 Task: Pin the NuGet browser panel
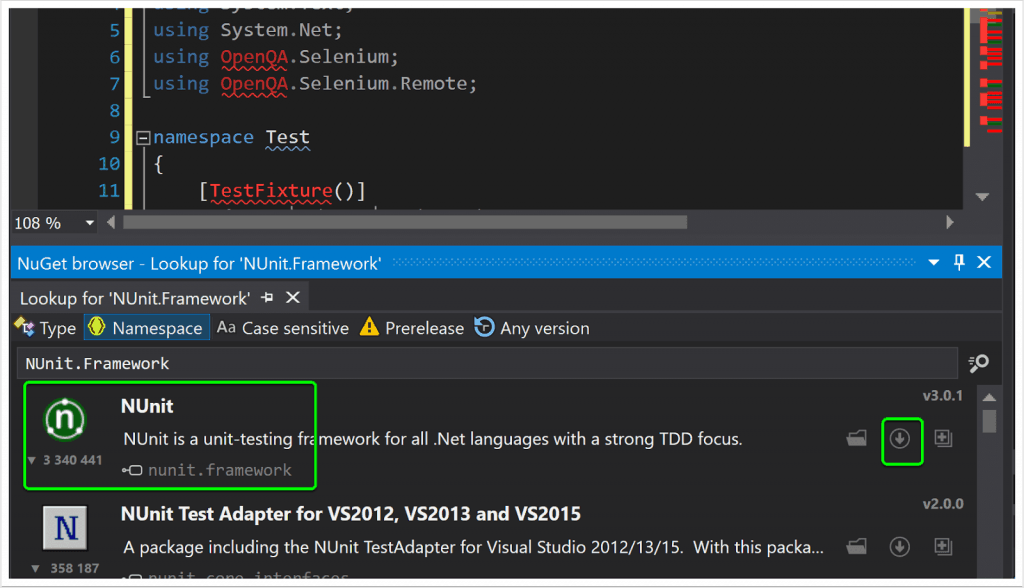(x=959, y=263)
